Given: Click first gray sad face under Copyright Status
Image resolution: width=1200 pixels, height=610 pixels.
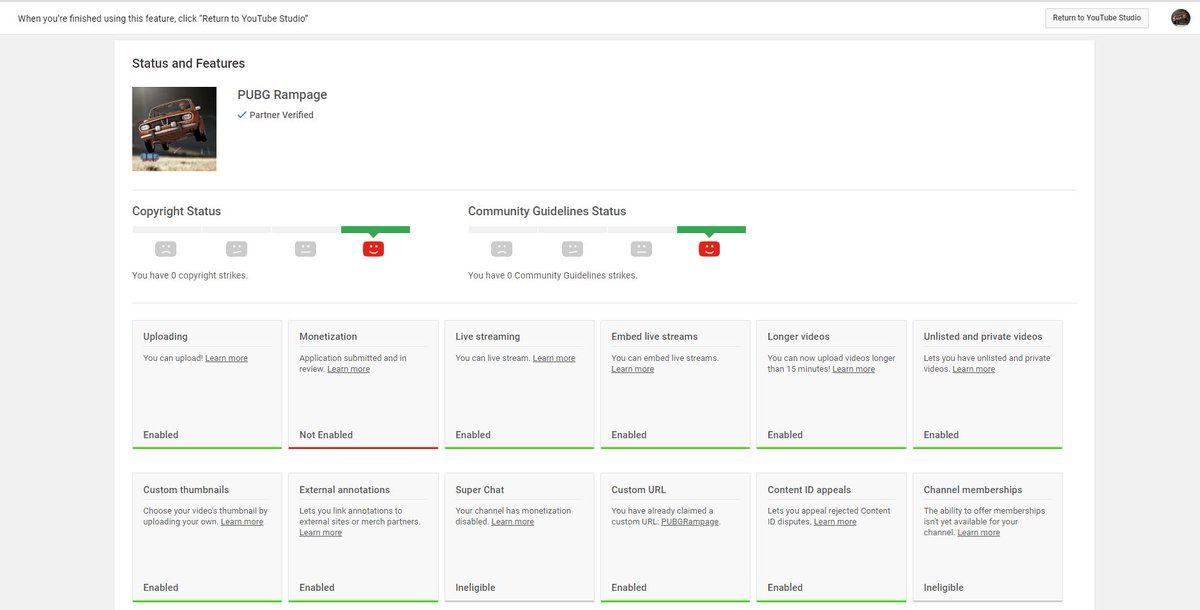Looking at the screenshot, I should pyautogui.click(x=166, y=249).
